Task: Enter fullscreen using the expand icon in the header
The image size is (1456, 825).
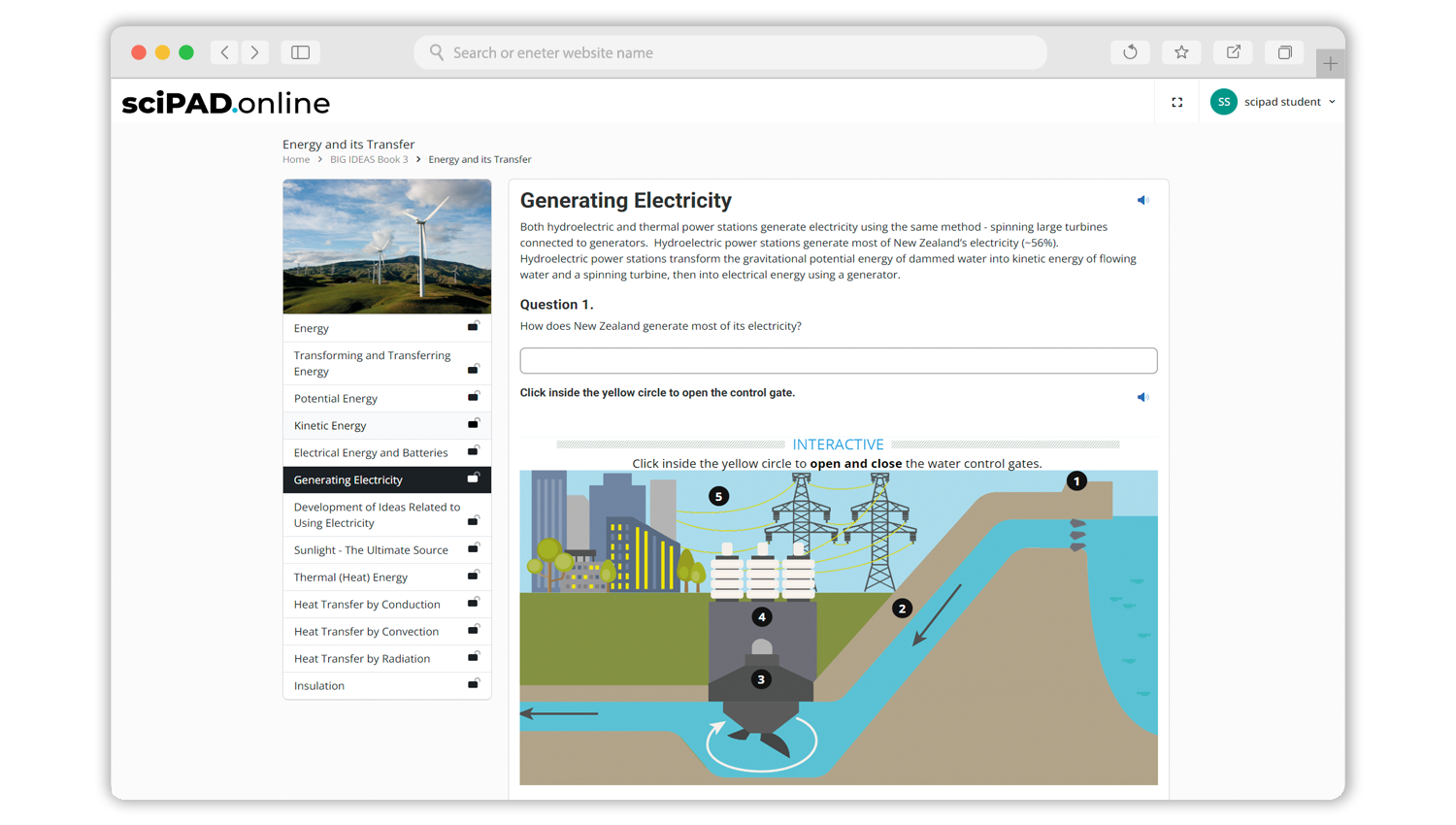Action: 1177,102
